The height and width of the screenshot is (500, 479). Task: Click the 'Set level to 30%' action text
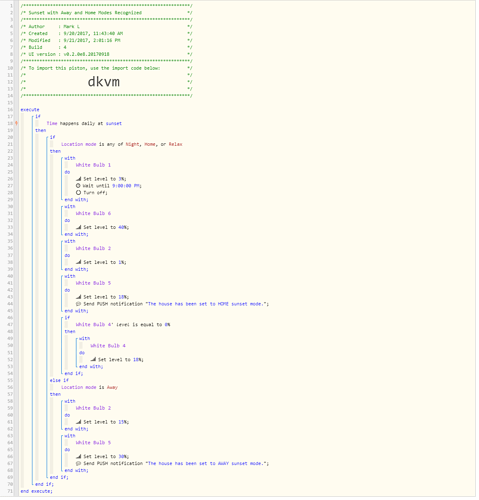(x=106, y=457)
